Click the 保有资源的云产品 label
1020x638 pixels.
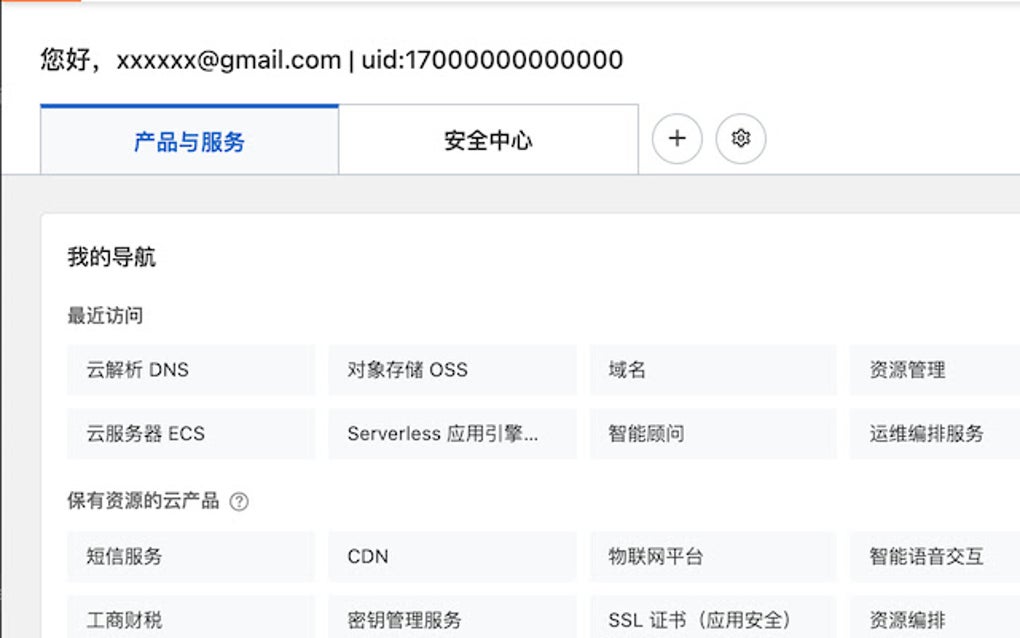[143, 501]
